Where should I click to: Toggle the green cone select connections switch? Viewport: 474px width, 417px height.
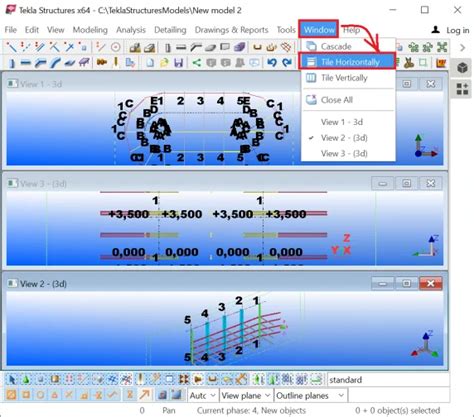pyautogui.click(x=26, y=380)
